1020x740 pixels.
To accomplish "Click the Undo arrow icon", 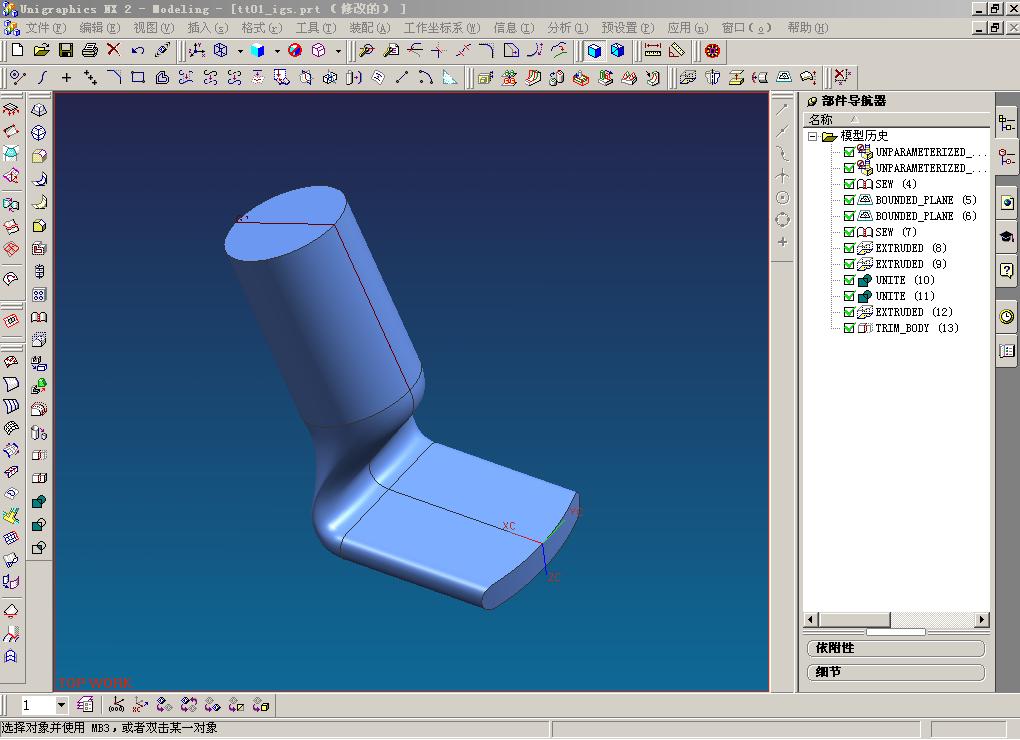I will [137, 50].
